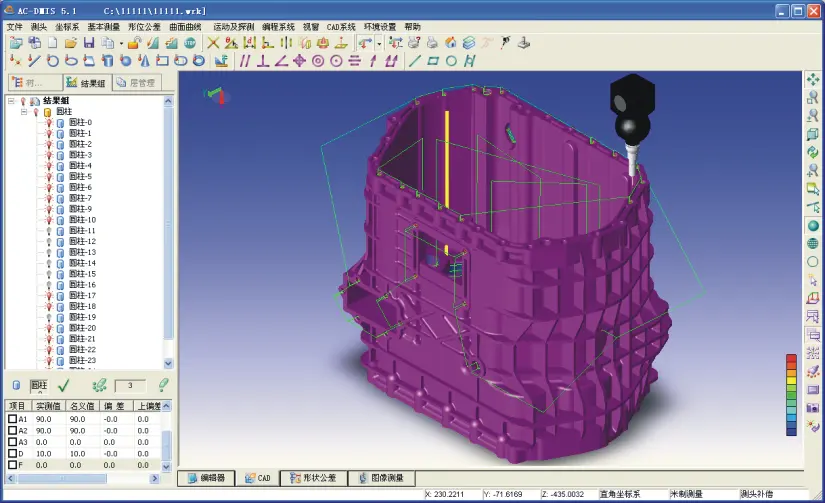Open dropdown arrow beside probe toolbar button
The width and height of the screenshot is (825, 503).
pyautogui.click(x=379, y=43)
